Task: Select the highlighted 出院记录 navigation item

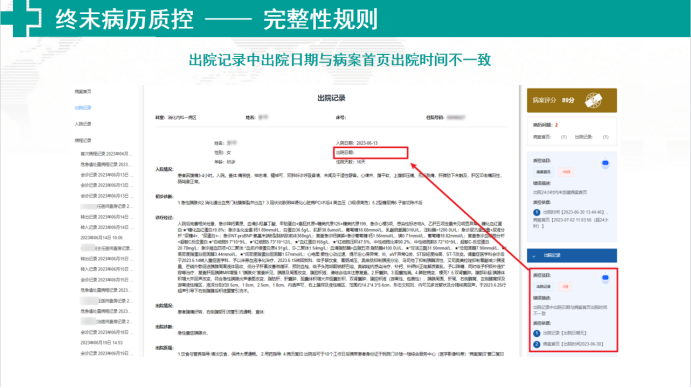Action: coord(83,108)
